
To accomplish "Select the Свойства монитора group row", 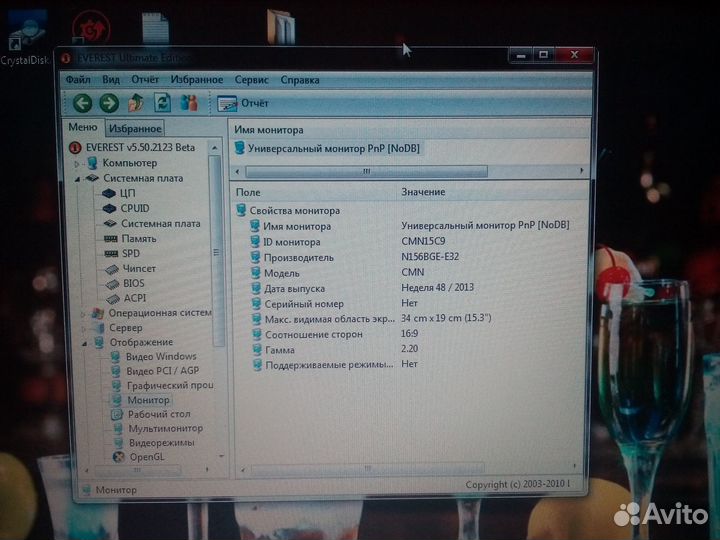I will pyautogui.click(x=294, y=211).
